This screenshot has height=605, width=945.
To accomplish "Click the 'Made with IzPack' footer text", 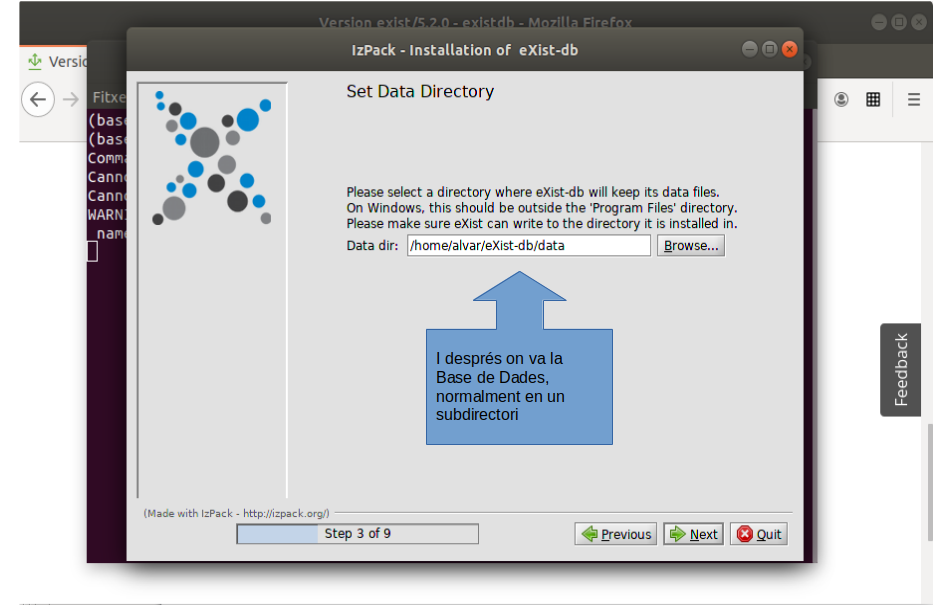I will [236, 513].
